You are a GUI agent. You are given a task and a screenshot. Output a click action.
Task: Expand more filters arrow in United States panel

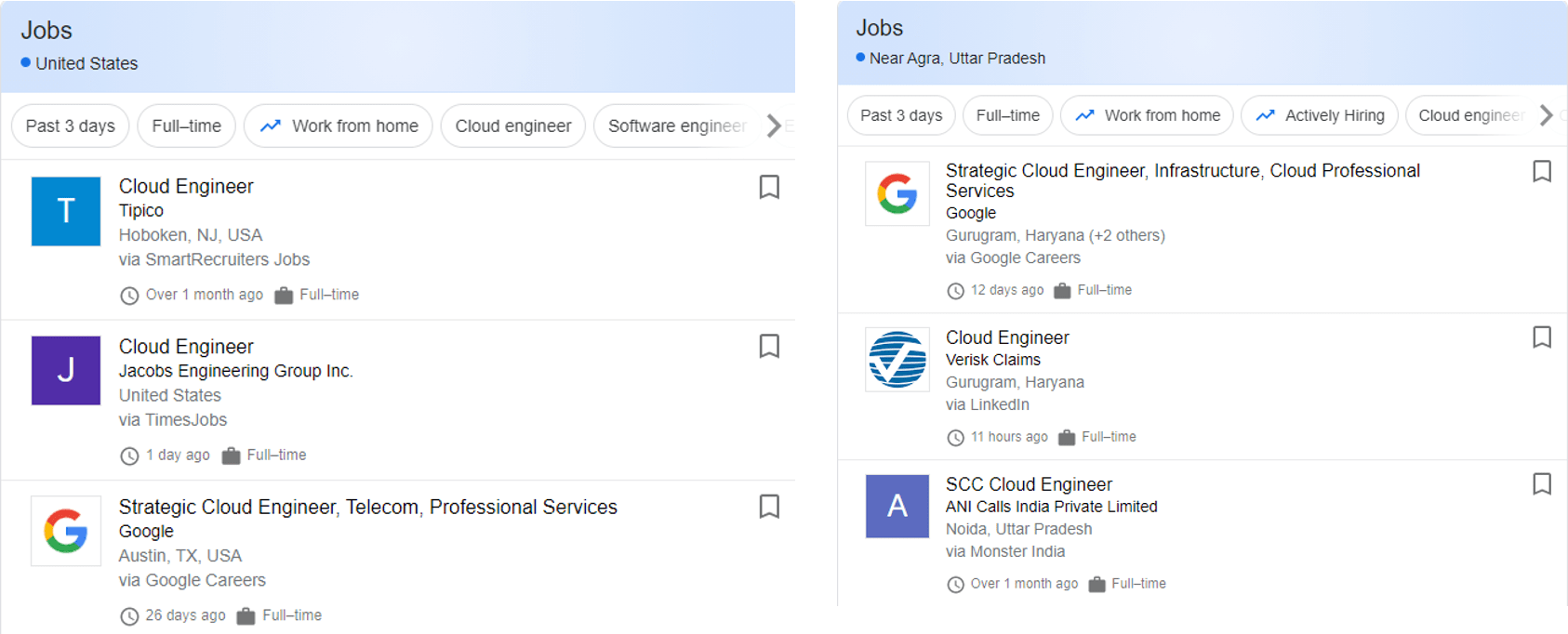pos(774,125)
